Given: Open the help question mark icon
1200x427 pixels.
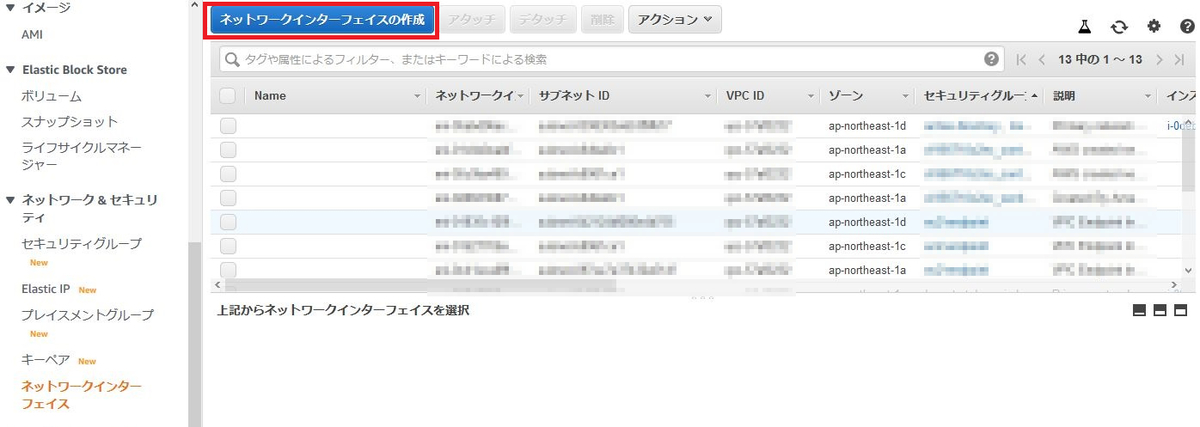Looking at the screenshot, I should click(x=1187, y=27).
